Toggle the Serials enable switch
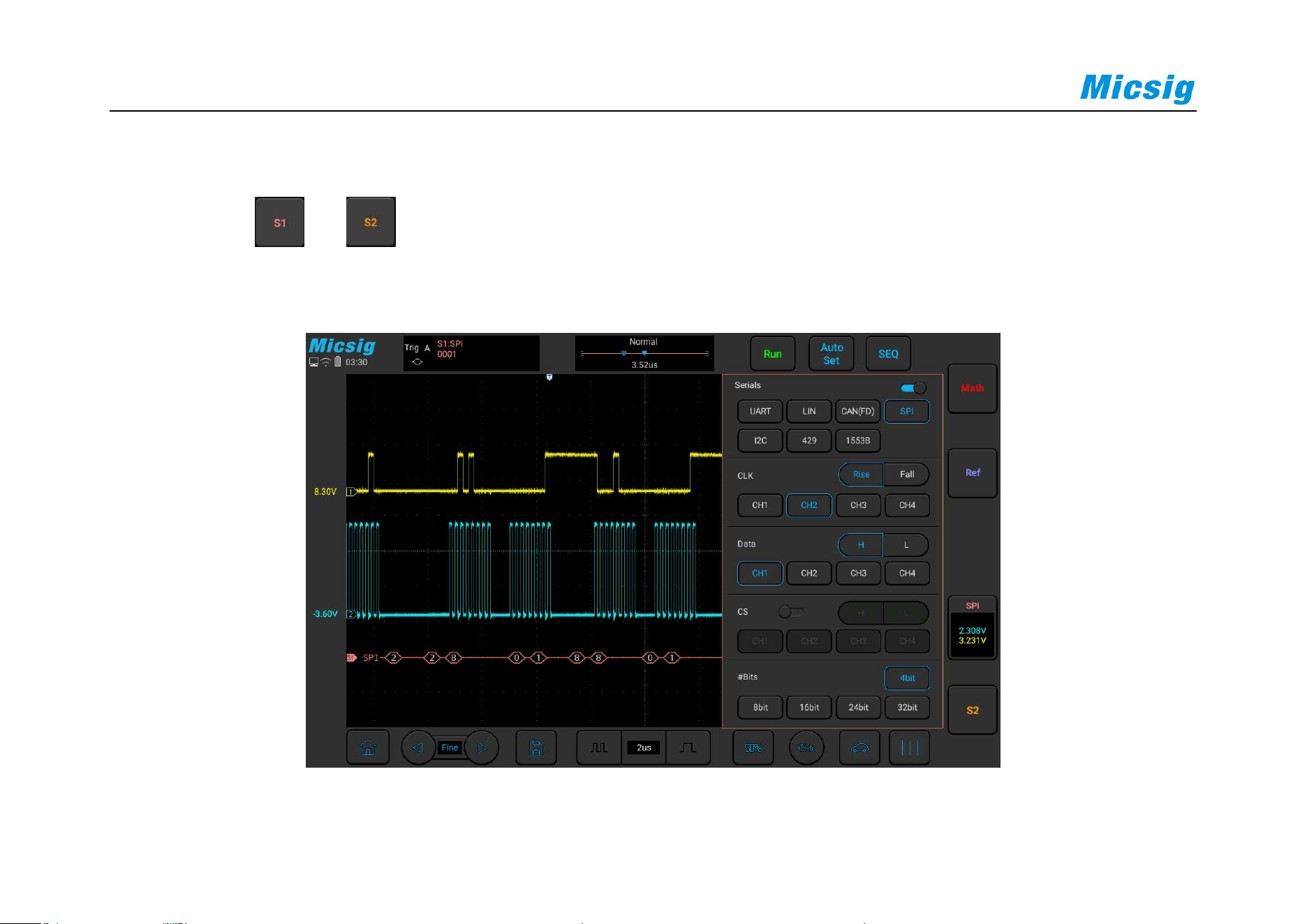This screenshot has width=1307, height=924. coord(913,388)
